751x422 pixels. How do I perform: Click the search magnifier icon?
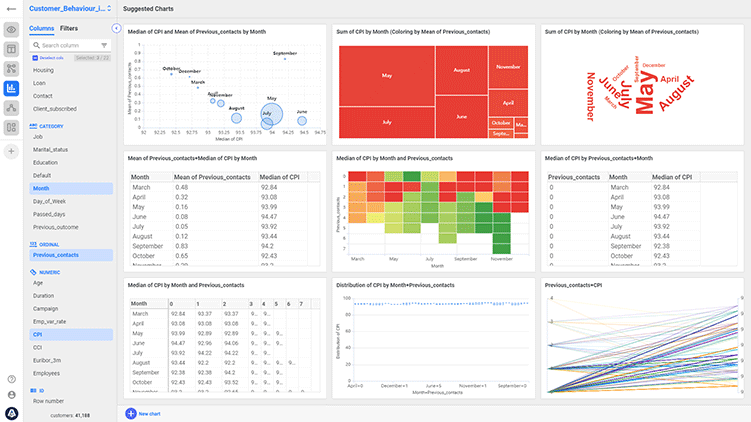pyautogui.click(x=36, y=46)
